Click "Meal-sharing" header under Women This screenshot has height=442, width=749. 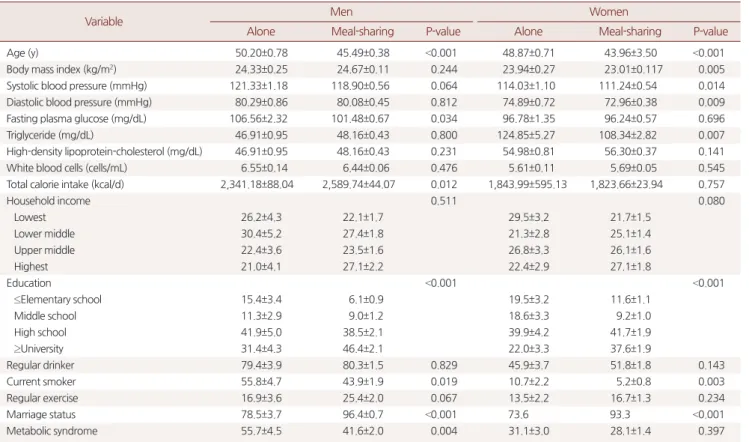[630, 32]
